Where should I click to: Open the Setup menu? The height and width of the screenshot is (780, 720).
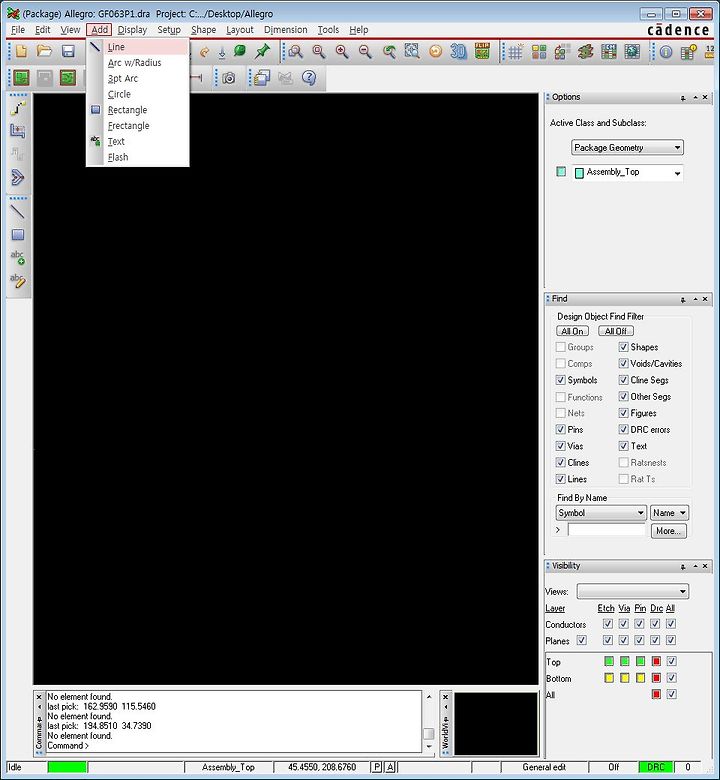point(169,30)
